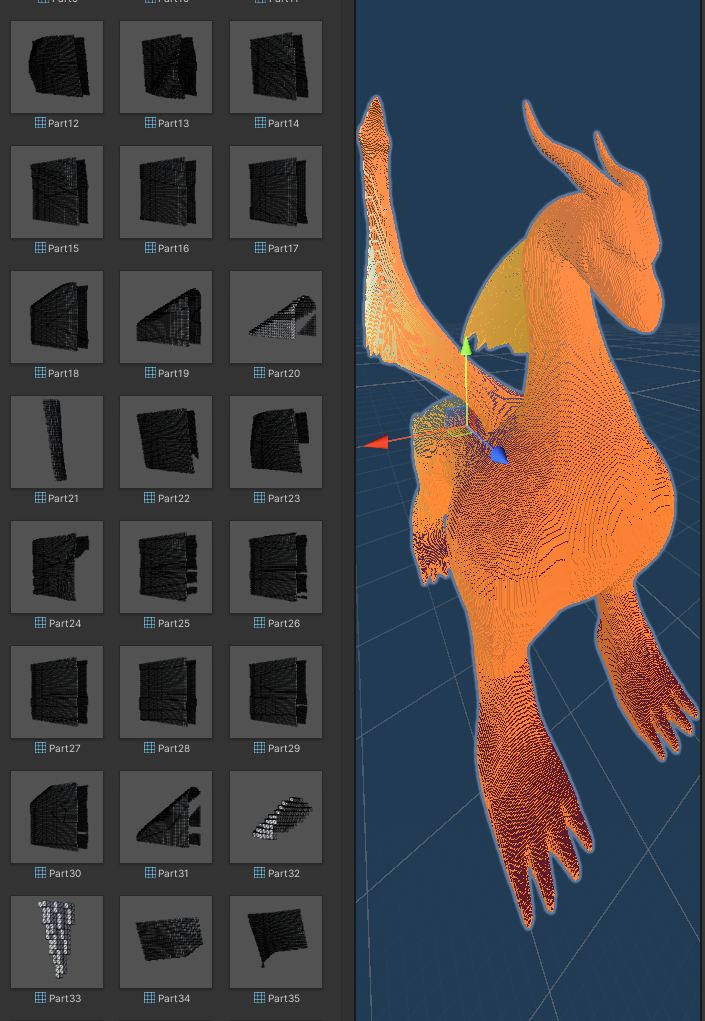Select the Part14 mesh thumbnail

click(x=276, y=67)
